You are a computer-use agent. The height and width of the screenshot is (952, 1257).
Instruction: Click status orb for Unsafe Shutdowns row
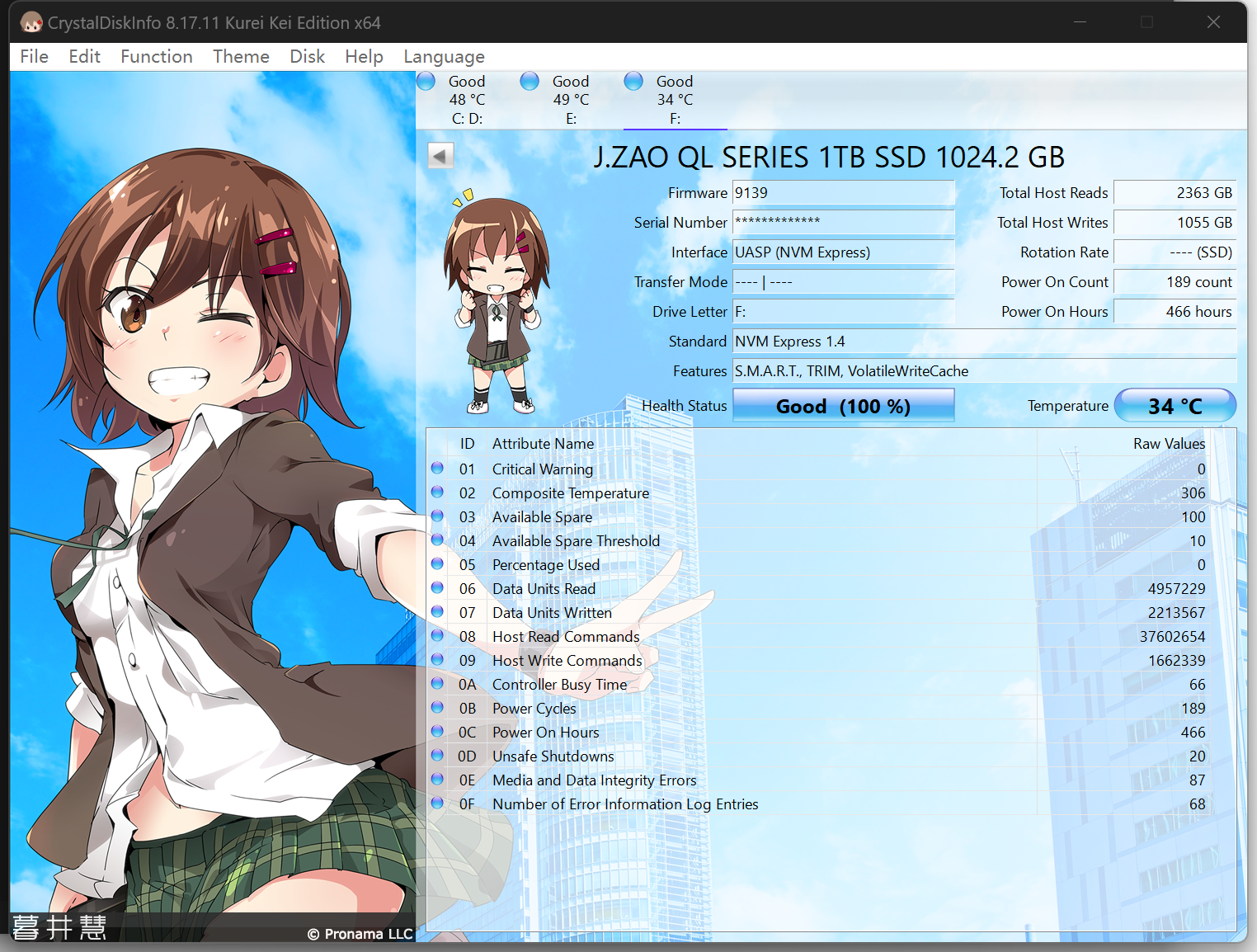[x=438, y=756]
